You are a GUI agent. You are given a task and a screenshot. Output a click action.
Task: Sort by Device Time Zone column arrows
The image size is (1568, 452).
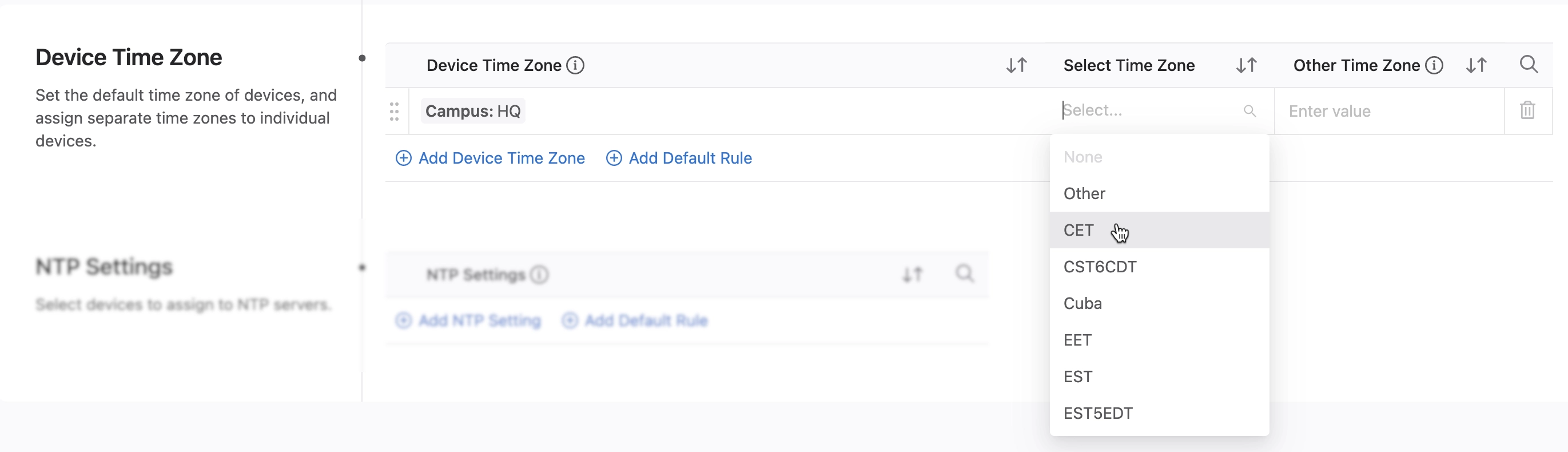(x=1016, y=65)
